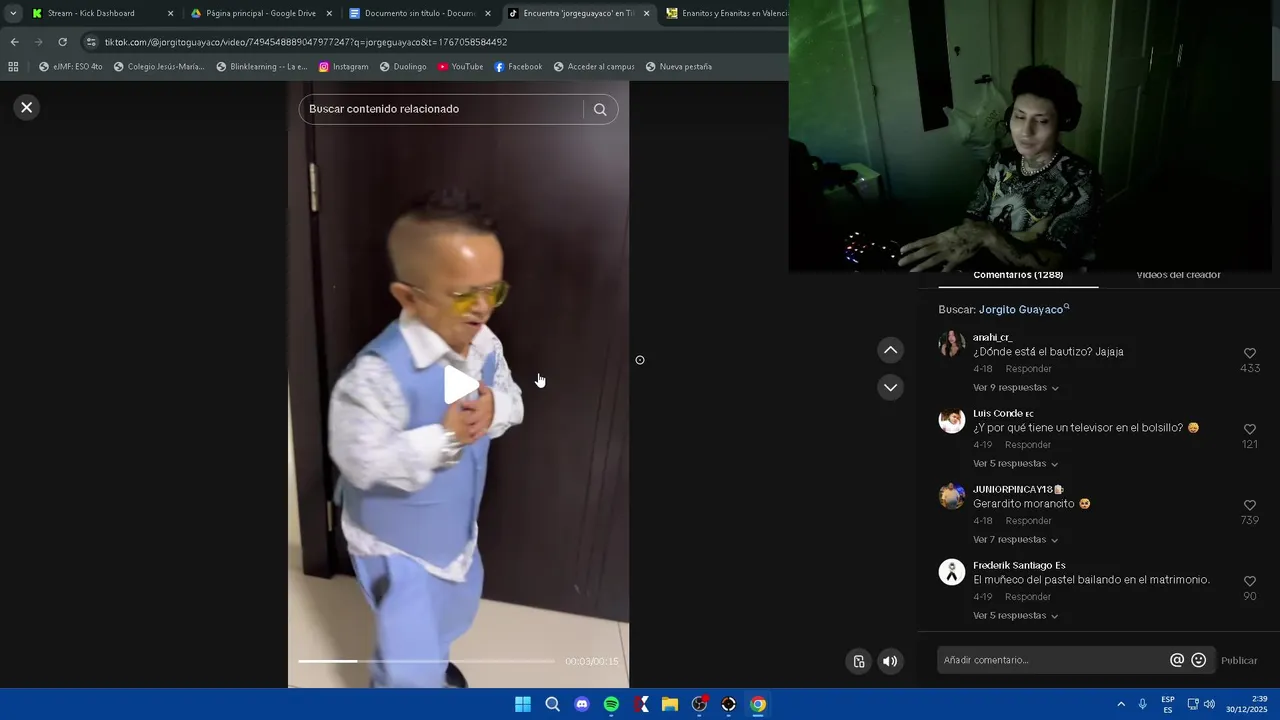The width and height of the screenshot is (1280, 720).
Task: Click the @ mention icon in comment box
Action: (1177, 660)
